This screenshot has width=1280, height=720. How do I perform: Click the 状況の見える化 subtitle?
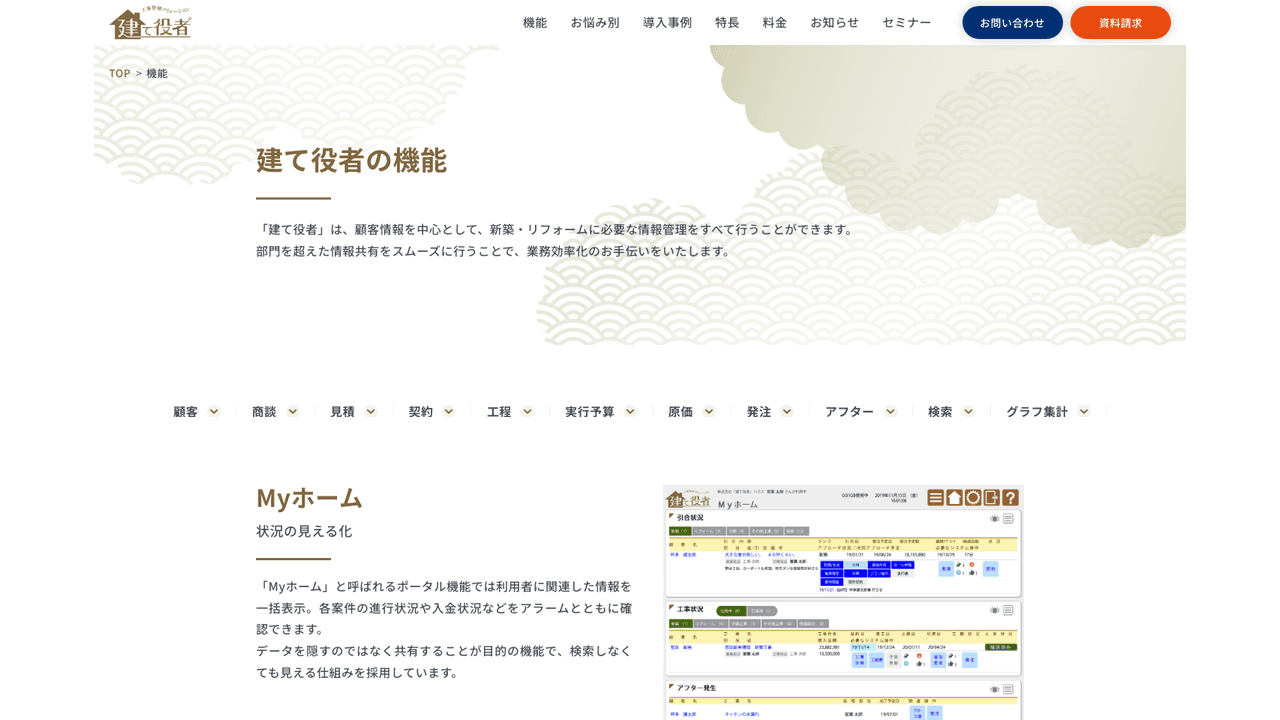304,531
